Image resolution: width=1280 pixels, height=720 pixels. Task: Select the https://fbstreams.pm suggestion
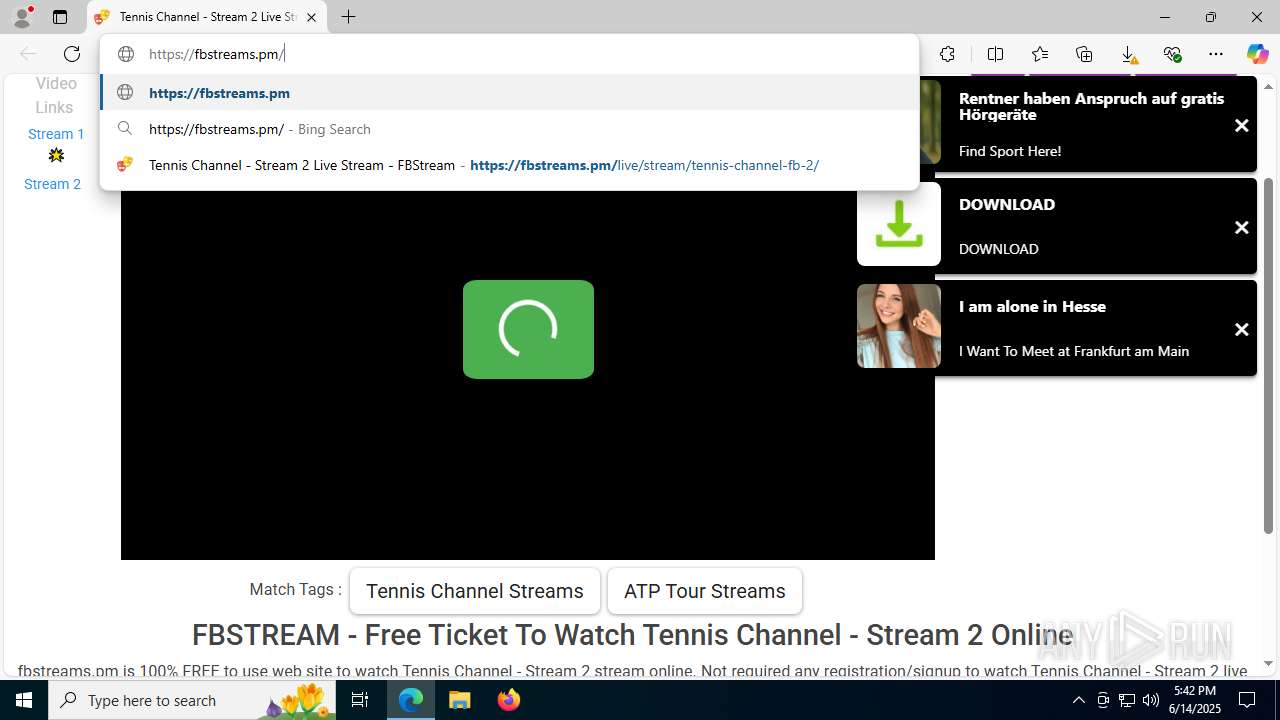(x=509, y=93)
